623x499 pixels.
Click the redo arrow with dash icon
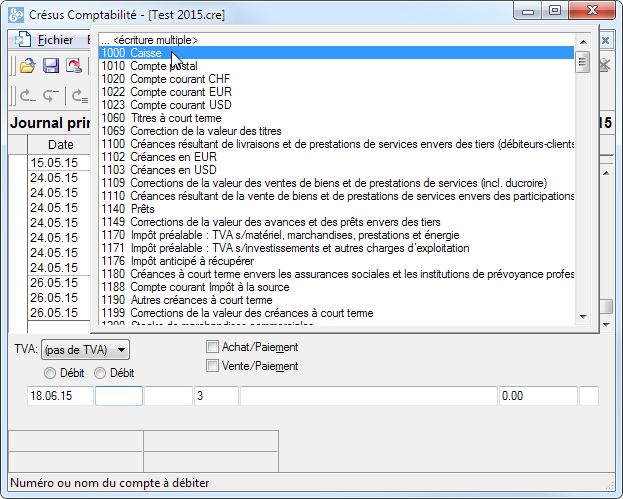(x=51, y=96)
